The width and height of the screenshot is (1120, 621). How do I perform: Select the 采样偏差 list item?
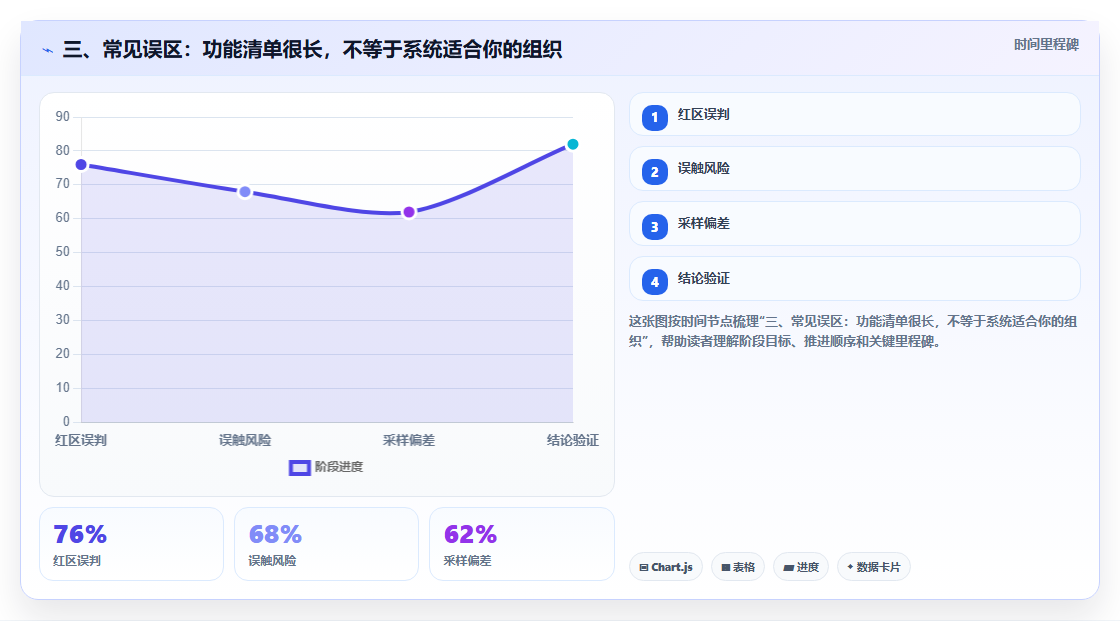point(854,224)
